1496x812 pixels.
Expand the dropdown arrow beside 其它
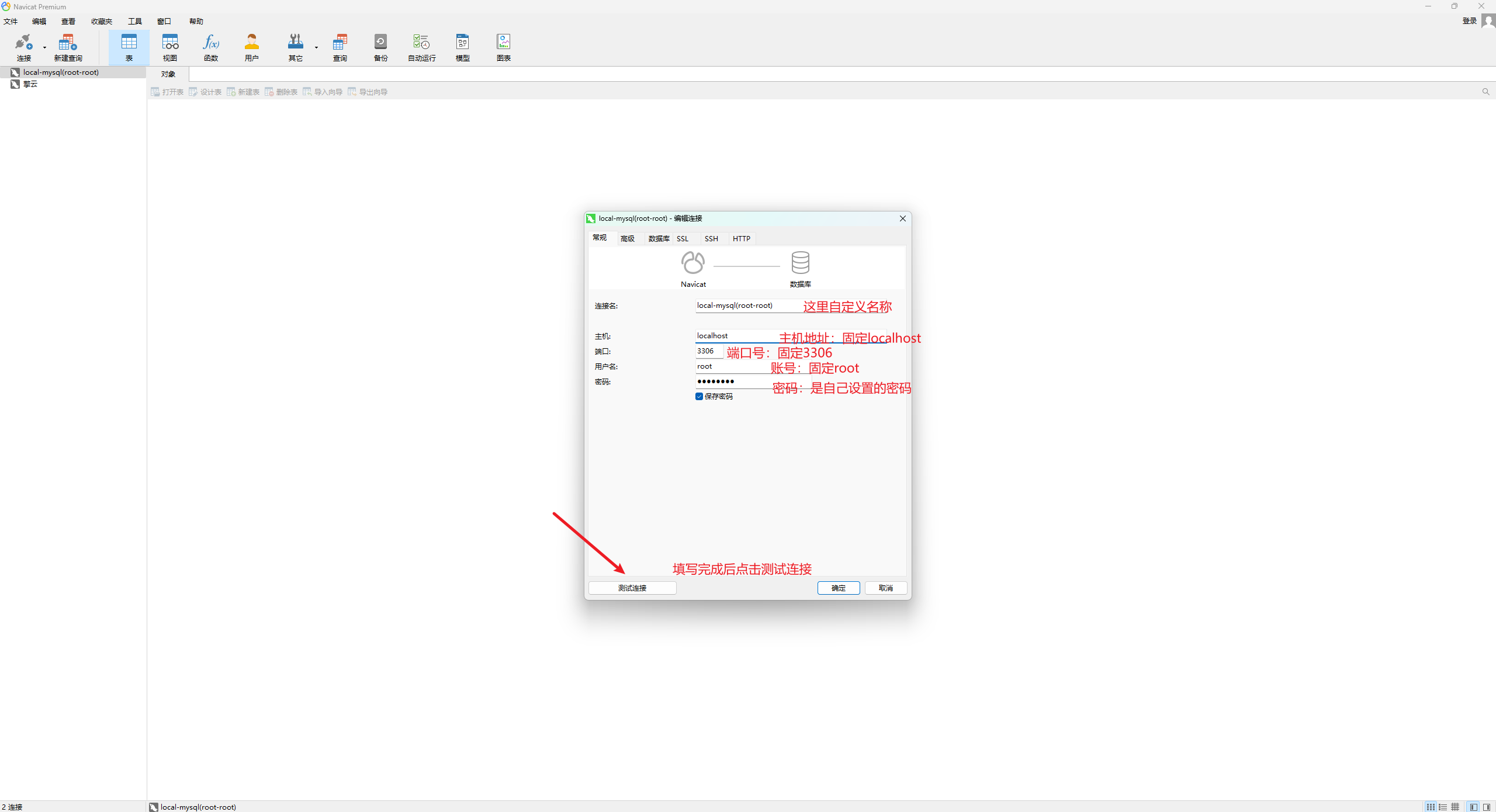click(316, 47)
